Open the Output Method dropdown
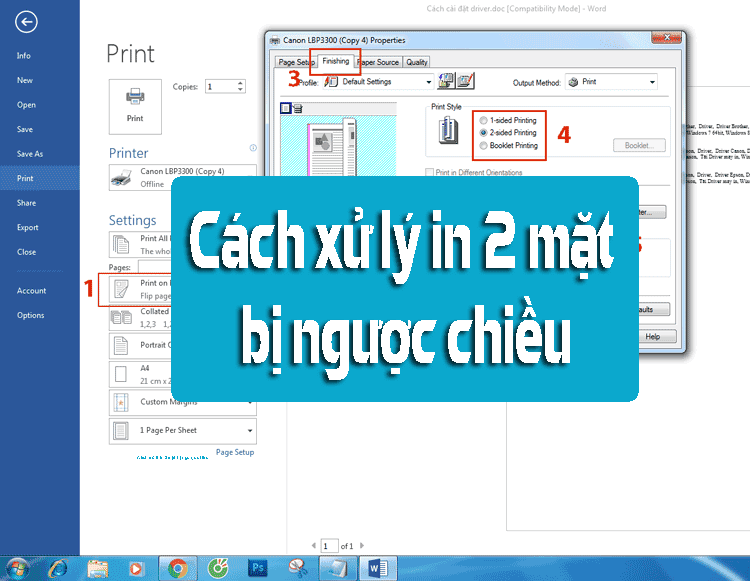Screen dimensions: 750x581 tap(651, 82)
